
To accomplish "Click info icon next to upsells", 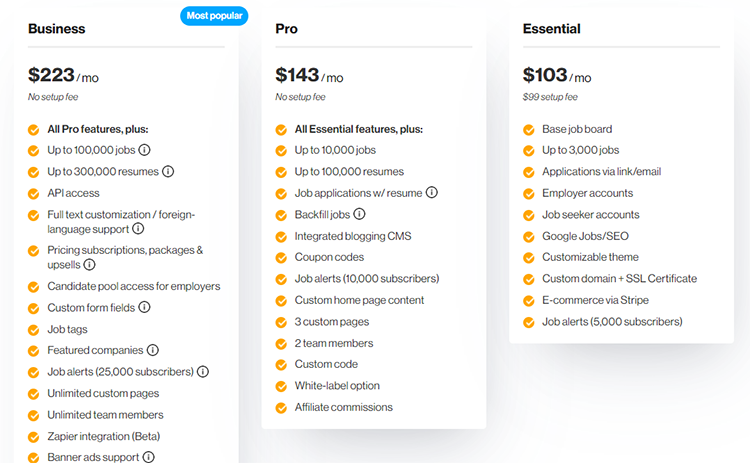I will pyautogui.click(x=89, y=265).
